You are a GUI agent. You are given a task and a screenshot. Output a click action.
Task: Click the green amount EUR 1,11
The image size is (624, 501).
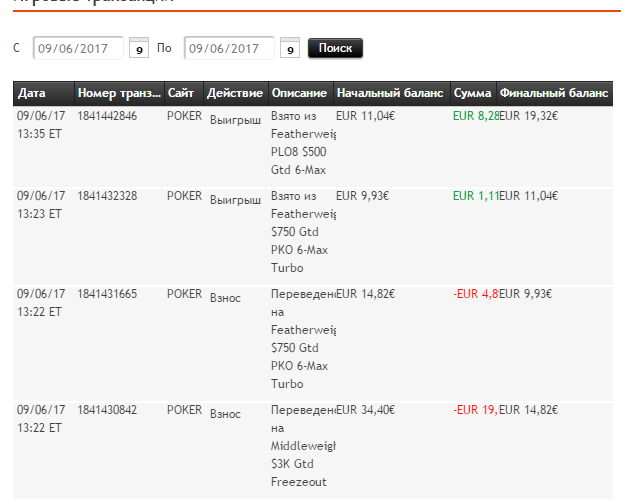pyautogui.click(x=476, y=196)
